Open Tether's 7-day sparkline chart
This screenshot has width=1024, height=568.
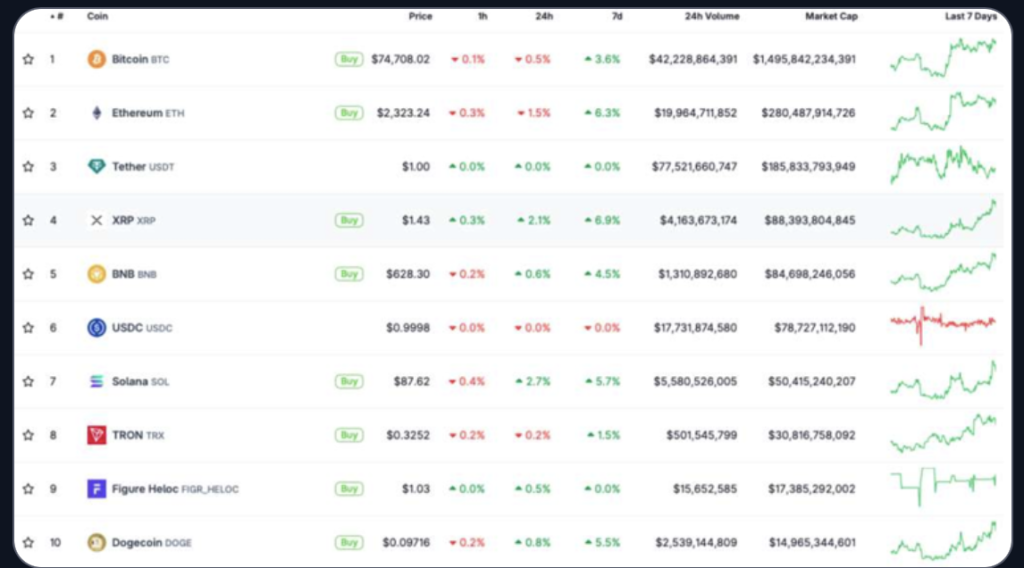pyautogui.click(x=944, y=165)
